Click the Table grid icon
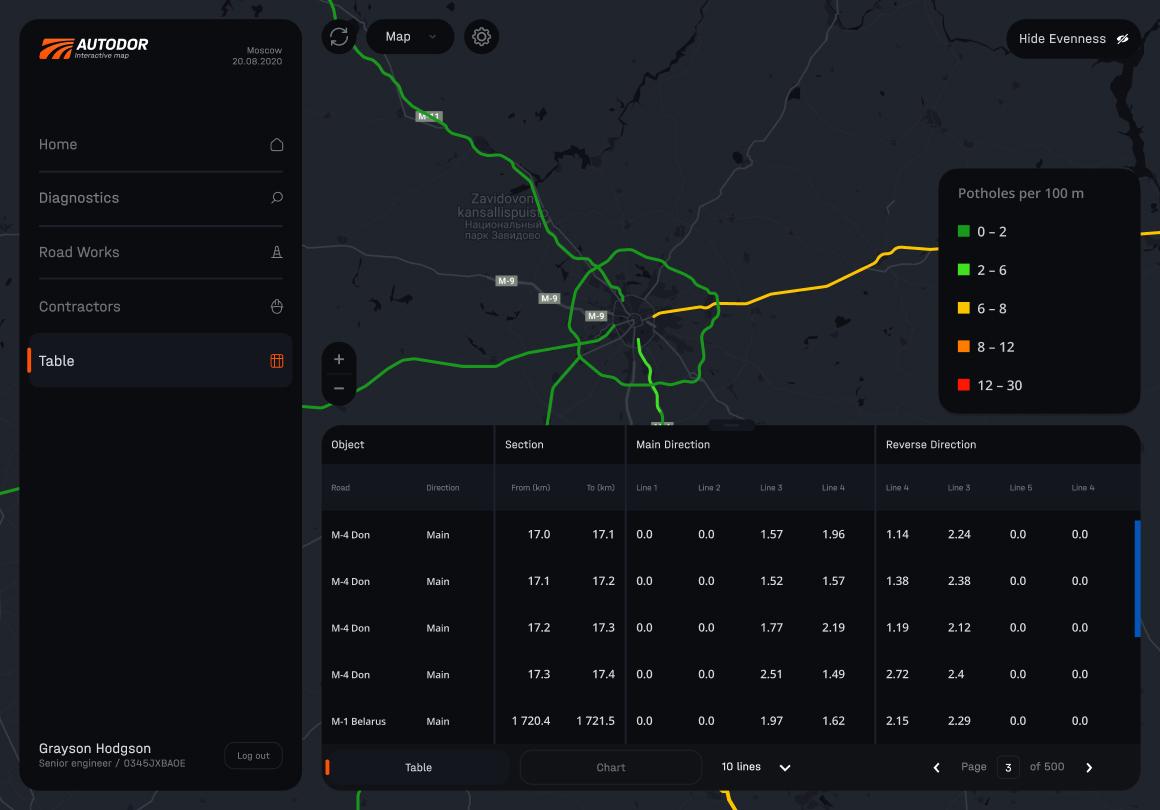1160x810 pixels. point(277,361)
